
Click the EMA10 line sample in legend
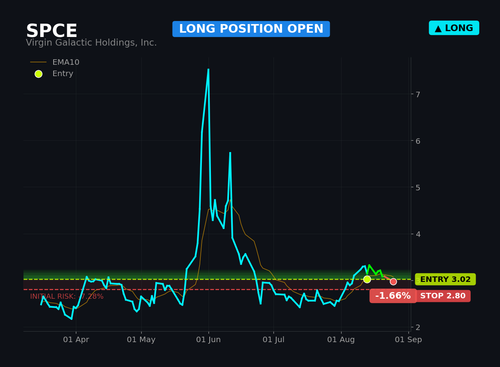pyautogui.click(x=38, y=62)
